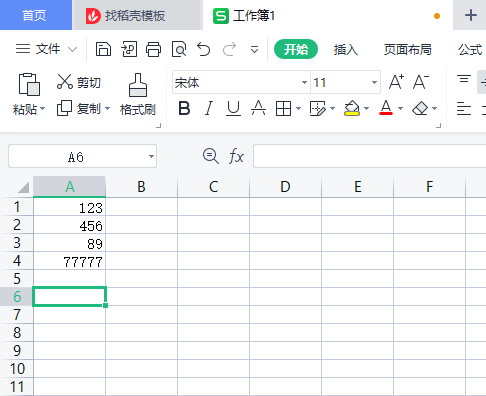
Task: Open the Clear eraser dropdown arrow
Action: 435,108
